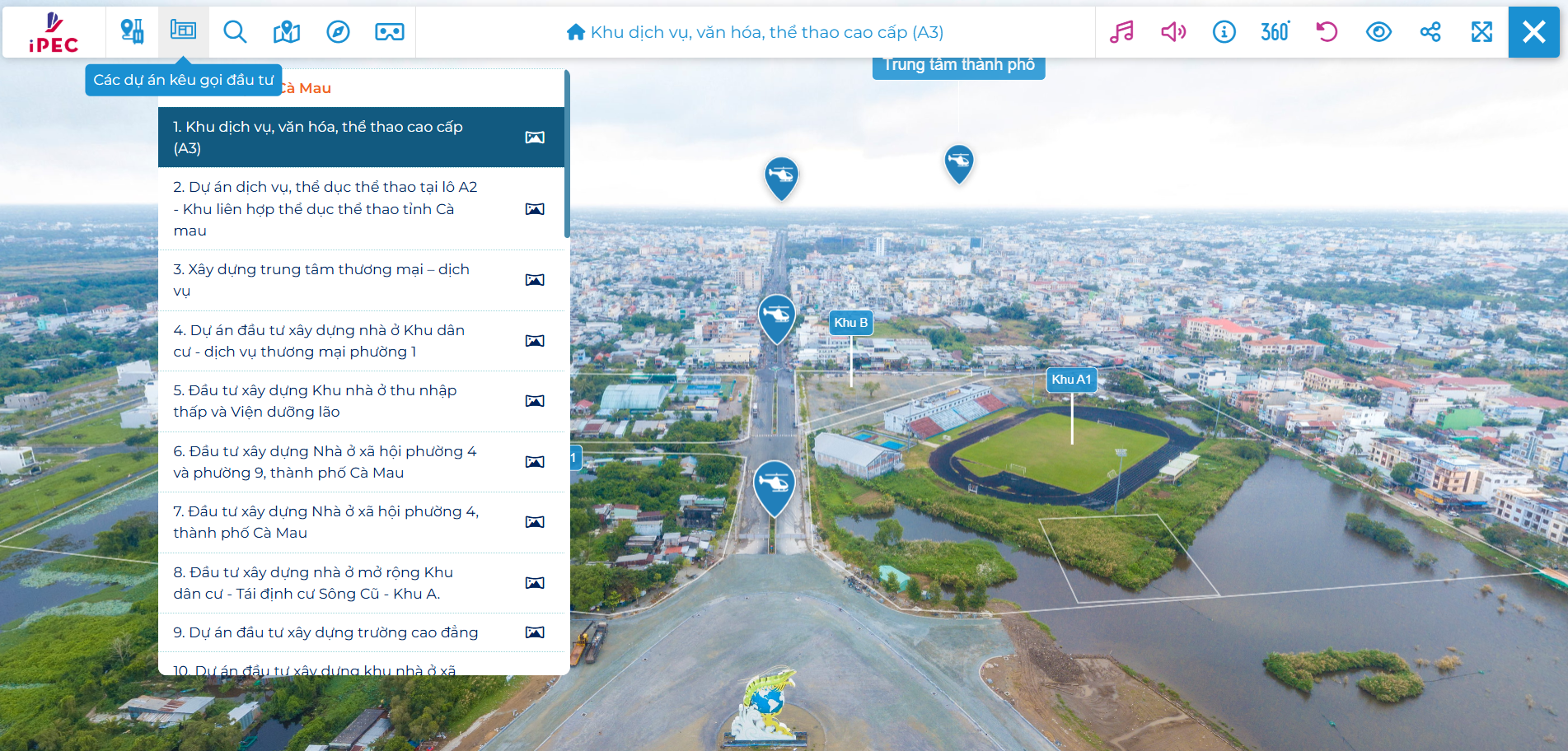Viewport: 1568px width, 751px height.
Task: Click the reset rotation arrow icon
Action: (1327, 32)
